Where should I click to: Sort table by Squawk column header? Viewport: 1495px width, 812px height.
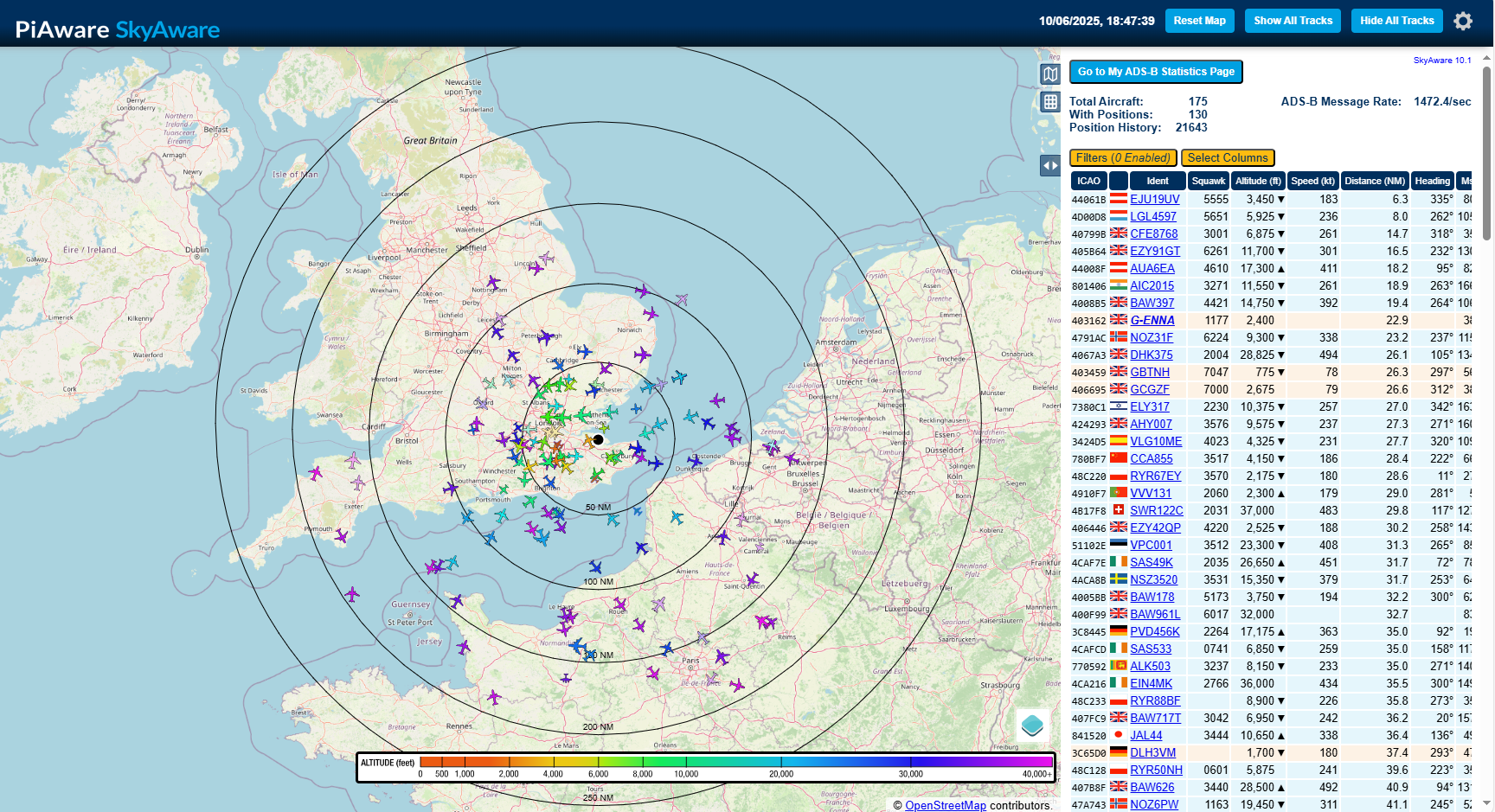(1209, 181)
